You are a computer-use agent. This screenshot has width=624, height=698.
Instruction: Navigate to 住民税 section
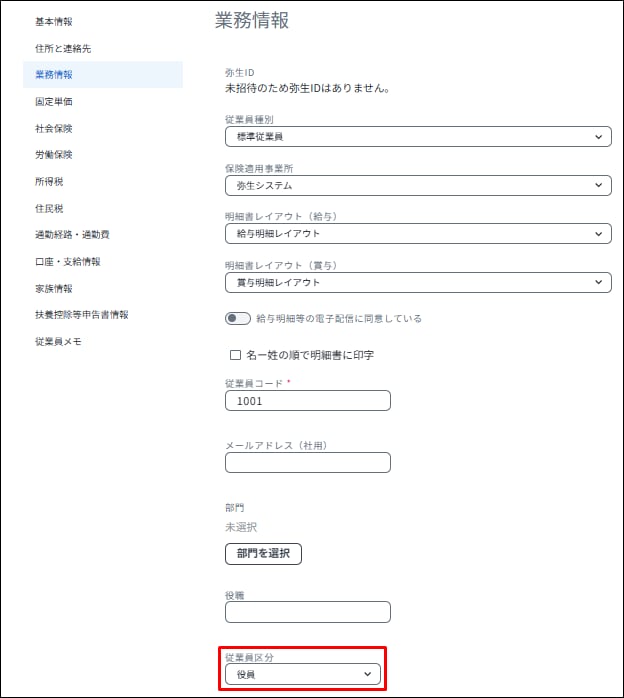click(49, 208)
